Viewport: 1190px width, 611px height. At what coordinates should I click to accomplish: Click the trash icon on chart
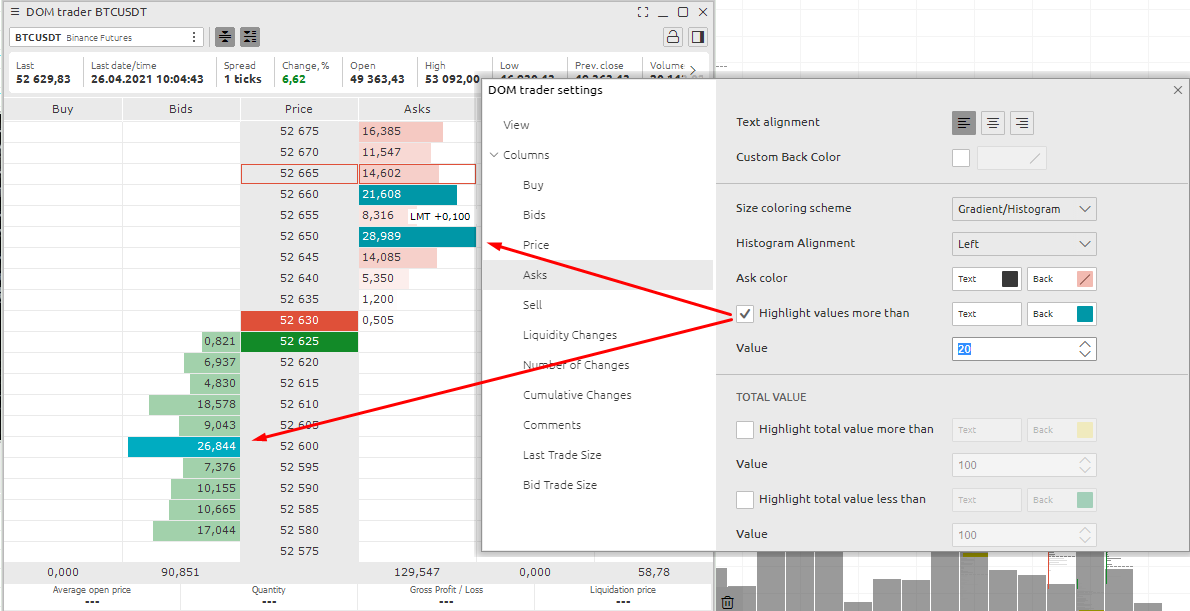coord(728,602)
